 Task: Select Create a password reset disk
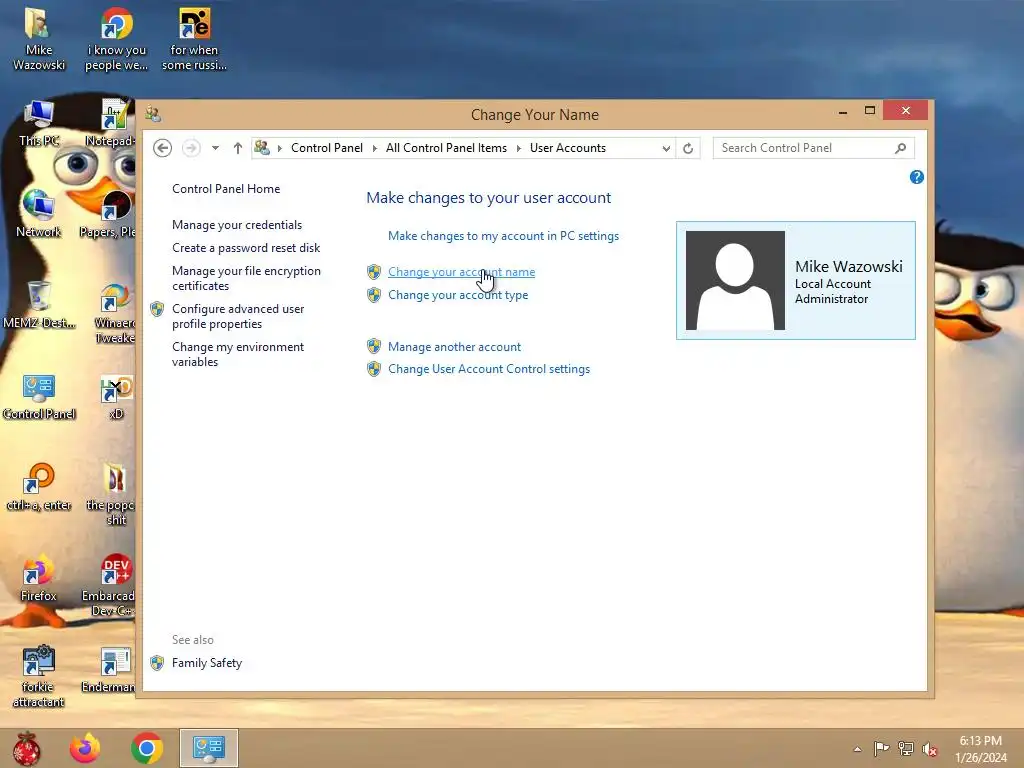[246, 248]
